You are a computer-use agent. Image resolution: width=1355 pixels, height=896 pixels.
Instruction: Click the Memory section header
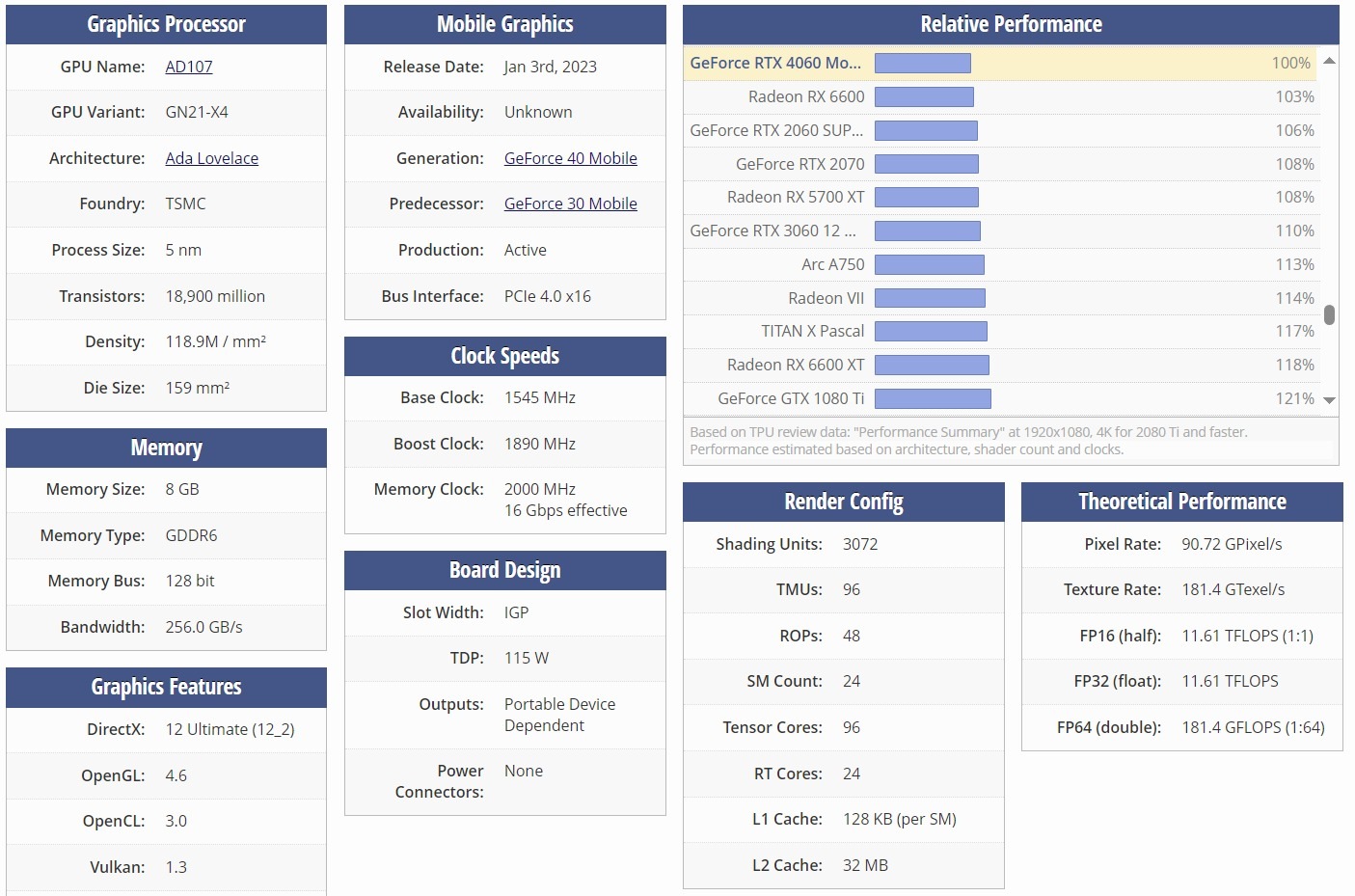pyautogui.click(x=166, y=448)
